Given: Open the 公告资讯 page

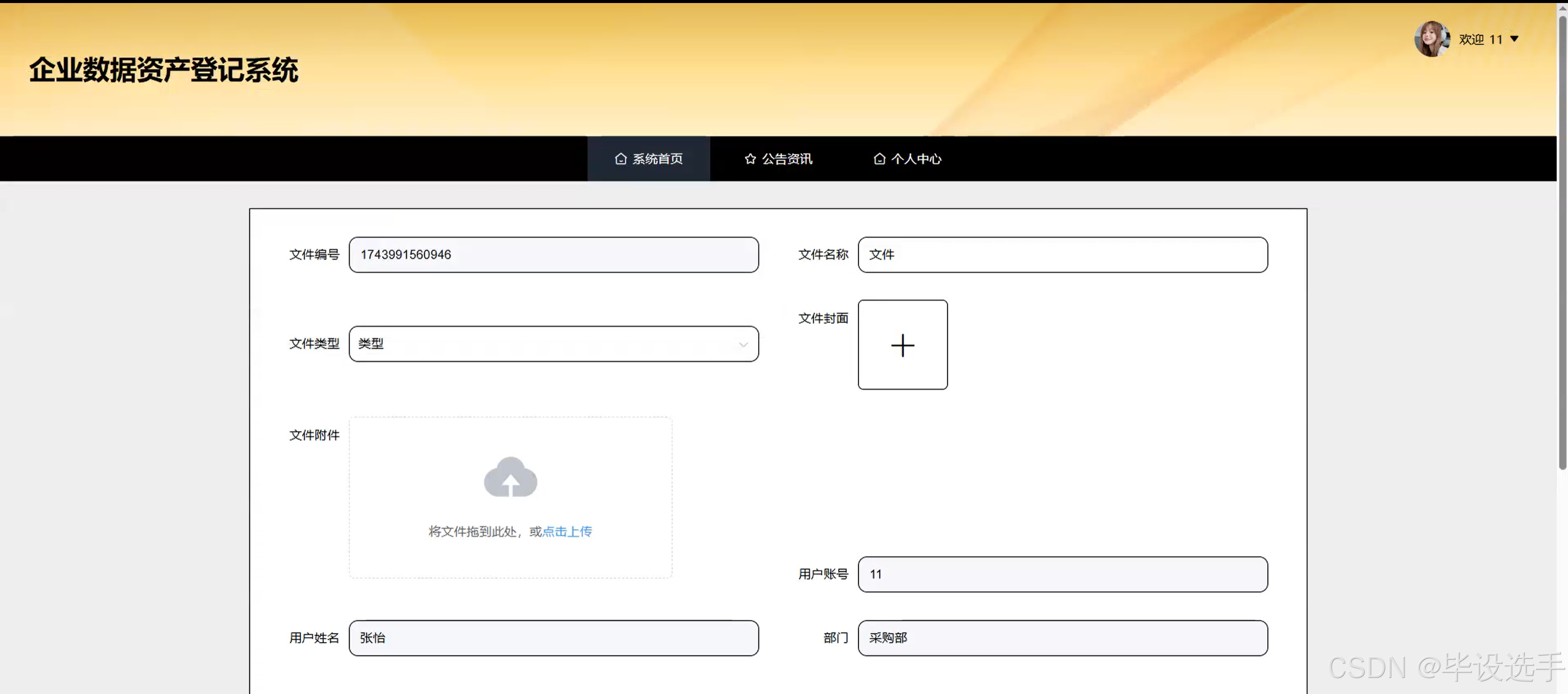Looking at the screenshot, I should tap(787, 158).
